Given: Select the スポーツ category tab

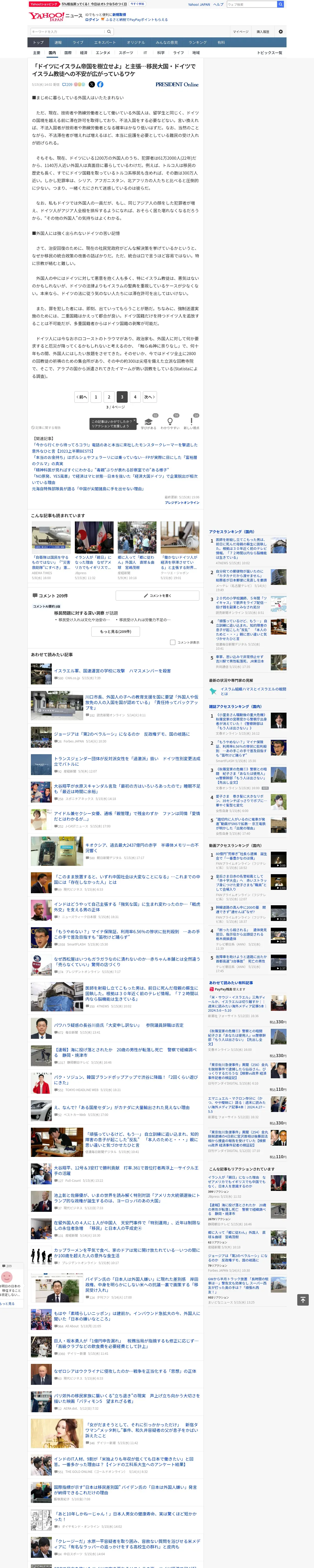Looking at the screenshot, I should 126,53.
